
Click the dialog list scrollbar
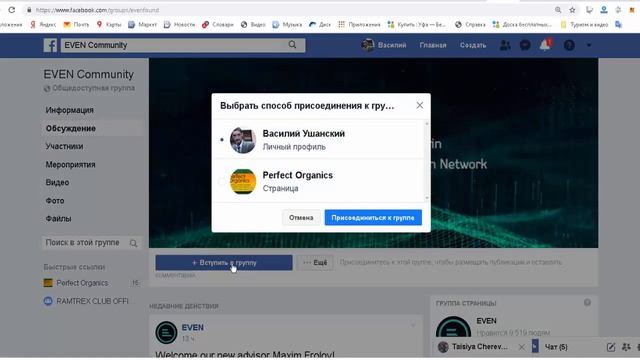[x=427, y=160]
